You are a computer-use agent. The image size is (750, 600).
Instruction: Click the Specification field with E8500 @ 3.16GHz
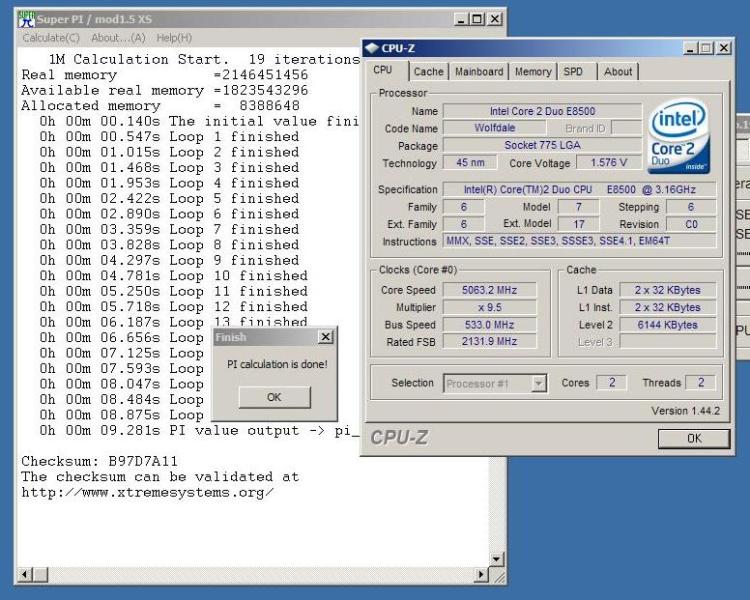(x=579, y=189)
